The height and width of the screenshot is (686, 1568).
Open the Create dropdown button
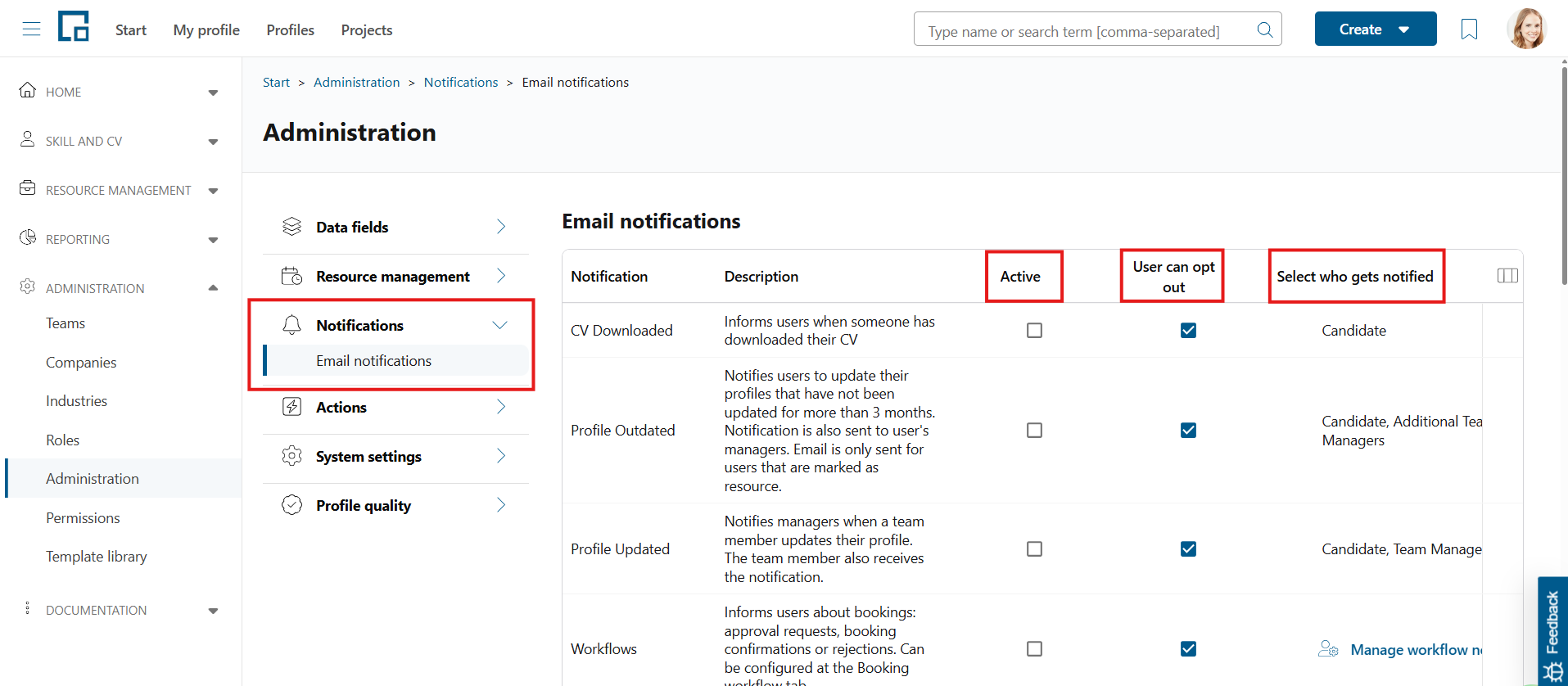pyautogui.click(x=1376, y=29)
